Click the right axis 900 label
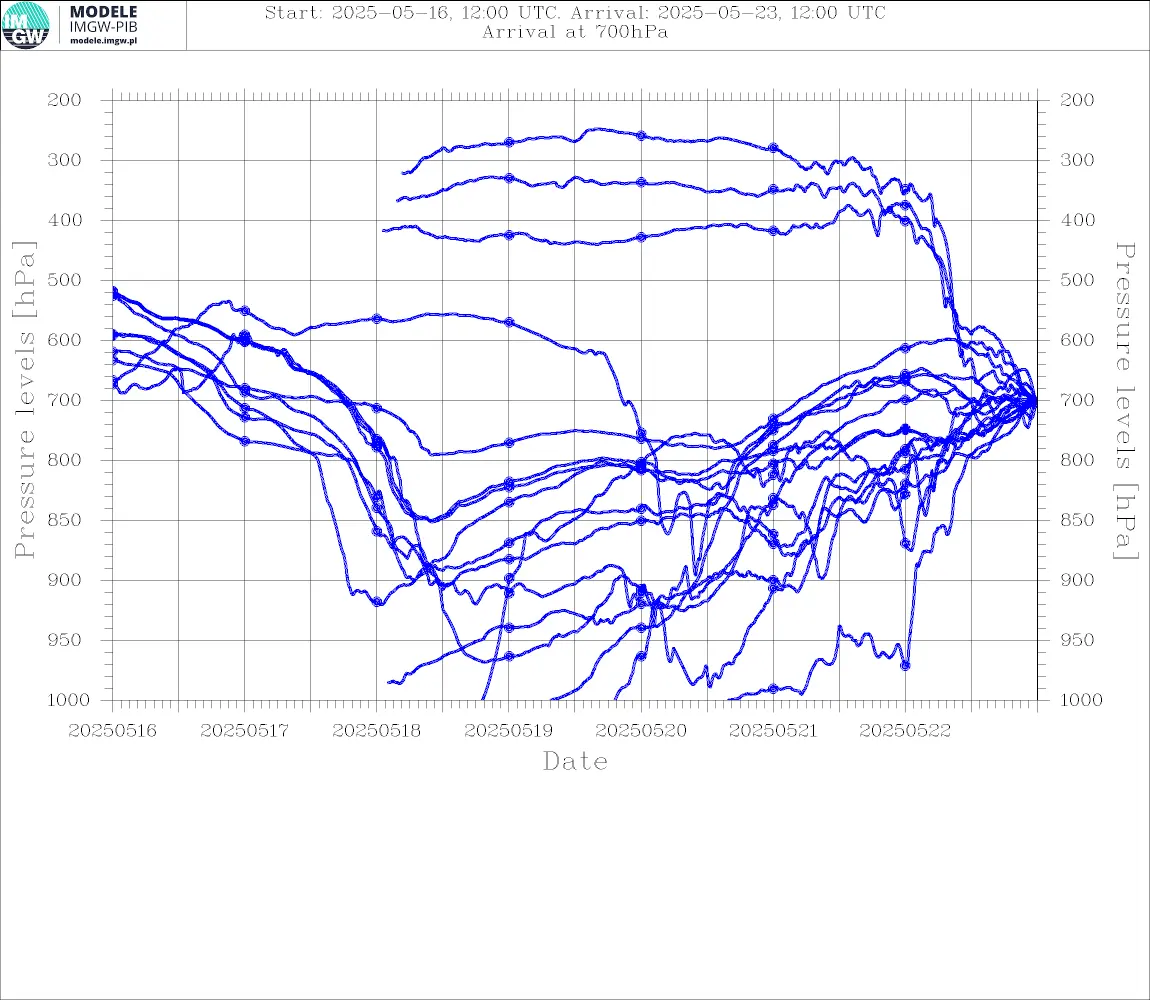 [x=1077, y=580]
